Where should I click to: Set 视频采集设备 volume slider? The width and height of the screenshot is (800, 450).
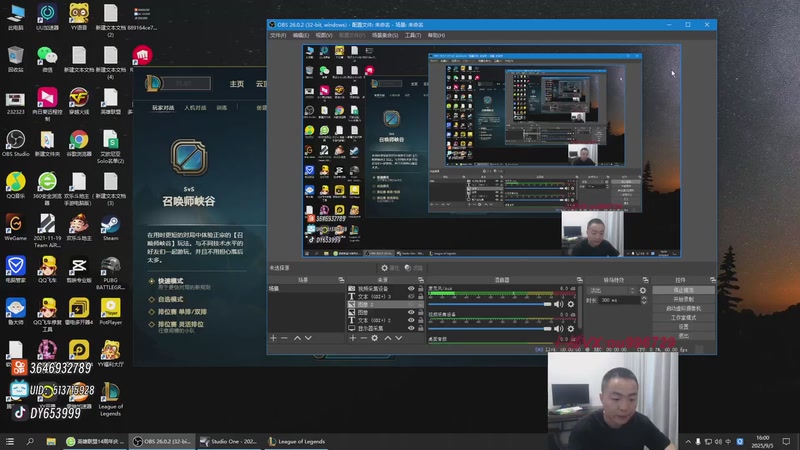[490, 329]
